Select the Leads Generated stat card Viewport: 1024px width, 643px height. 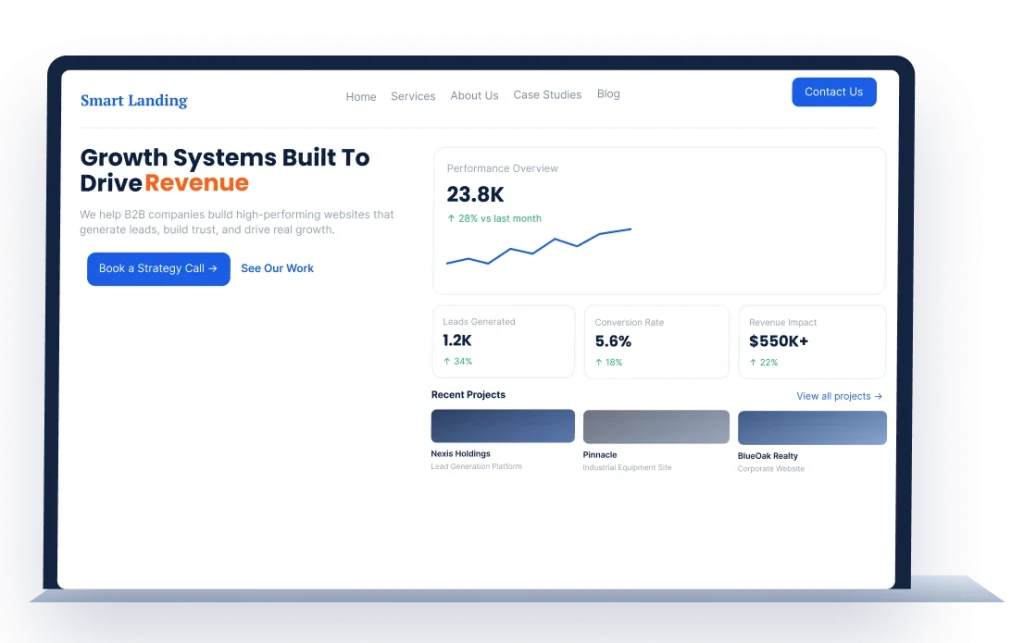[x=504, y=341]
